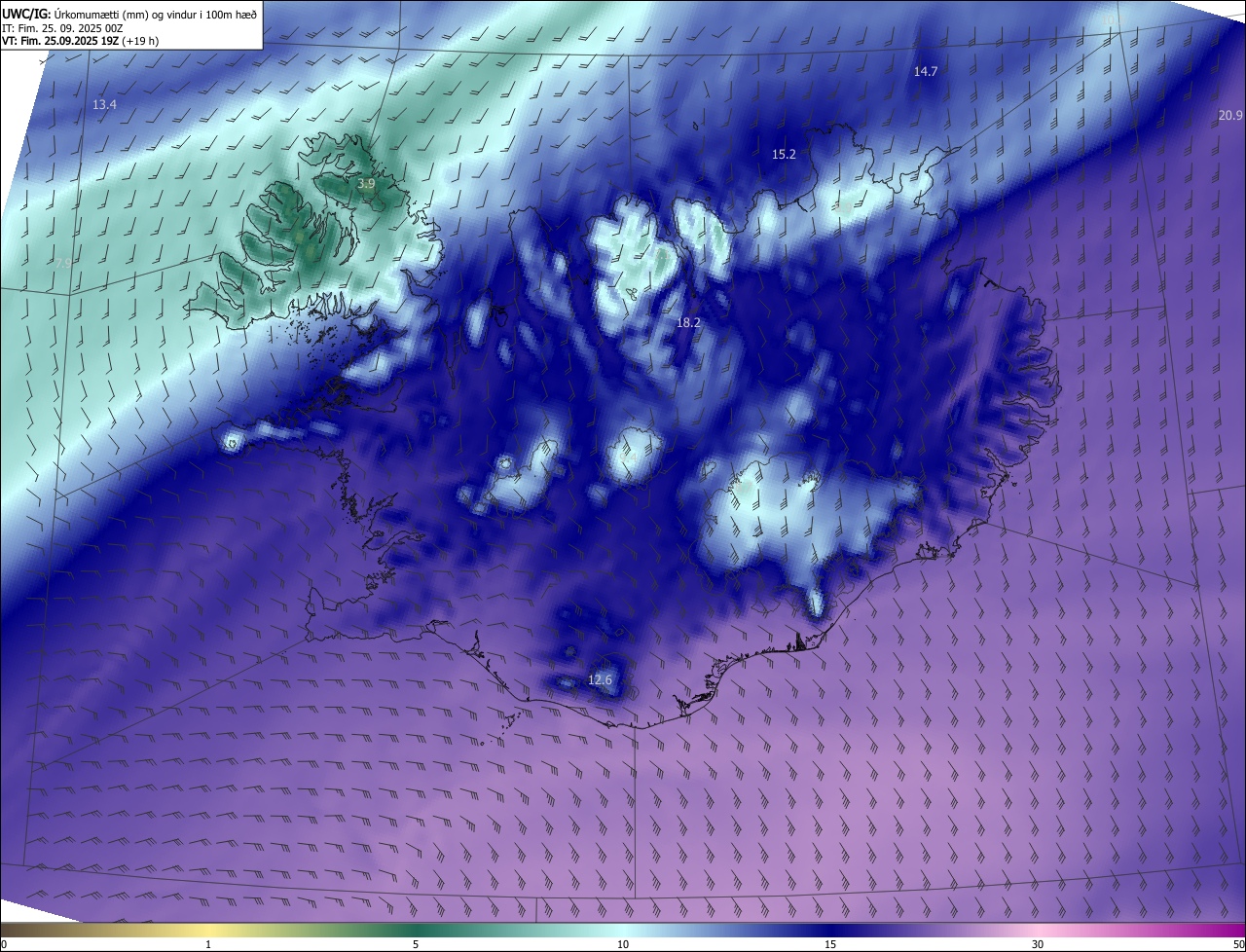Click the valid time line 'VT: Fim. 25.09.2025 19Z'
The width and height of the screenshot is (1246, 952).
80,41
